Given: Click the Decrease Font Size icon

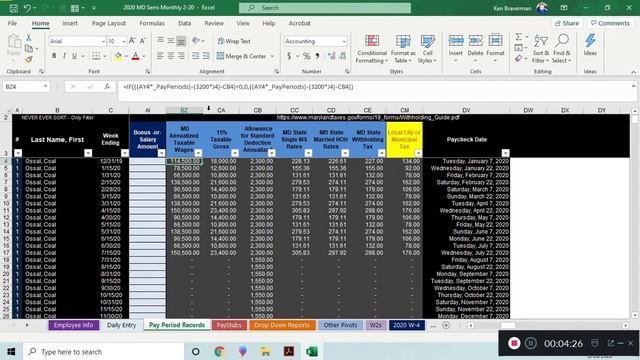Looking at the screenshot, I should (142, 41).
